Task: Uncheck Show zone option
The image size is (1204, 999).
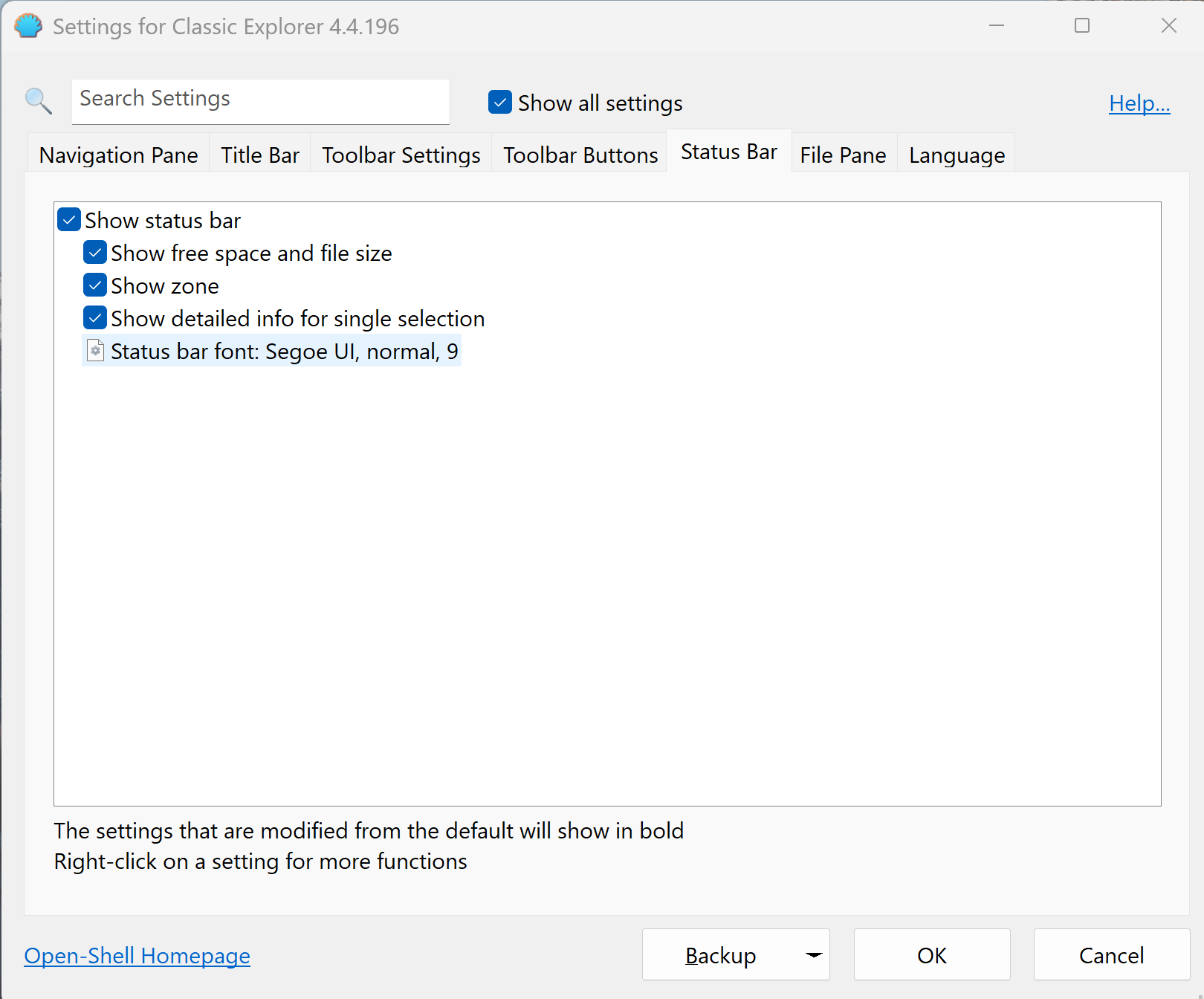Action: (x=95, y=285)
